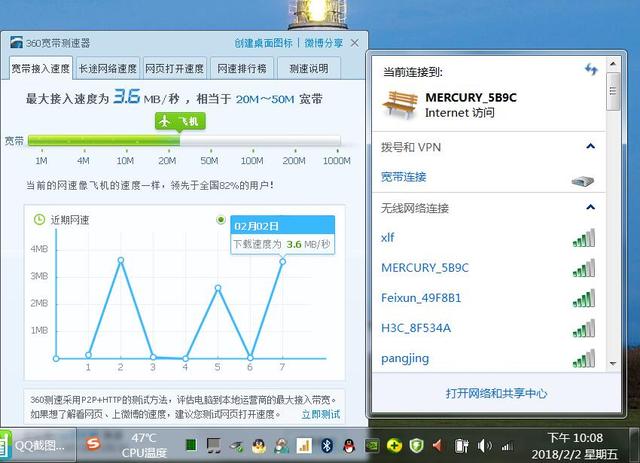Click the network list scrollbar thumb

(x=613, y=91)
